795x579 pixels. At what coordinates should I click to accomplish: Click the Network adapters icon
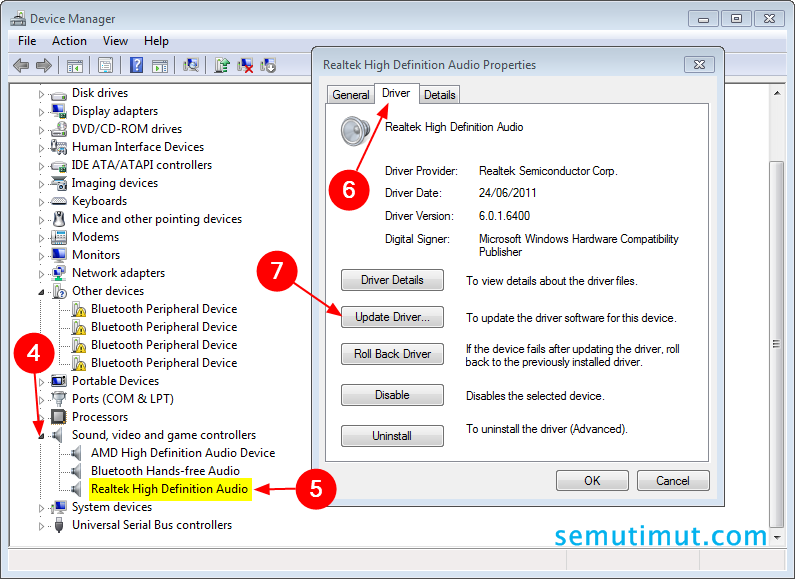point(59,273)
